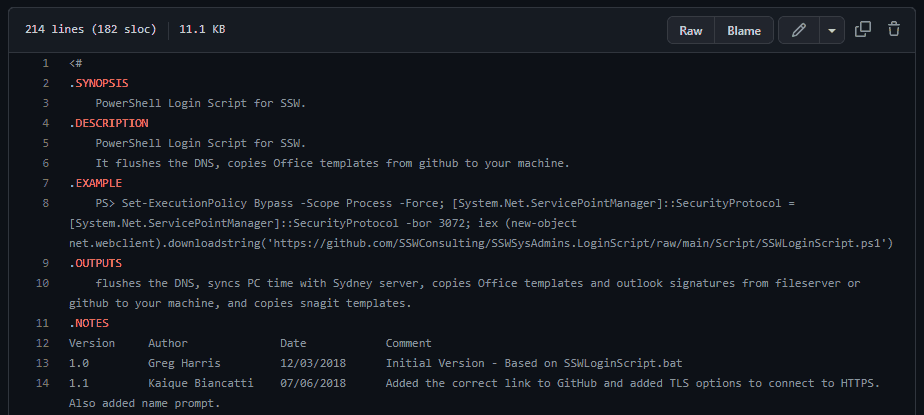Click line number 8 of the script

pyautogui.click(x=45, y=203)
